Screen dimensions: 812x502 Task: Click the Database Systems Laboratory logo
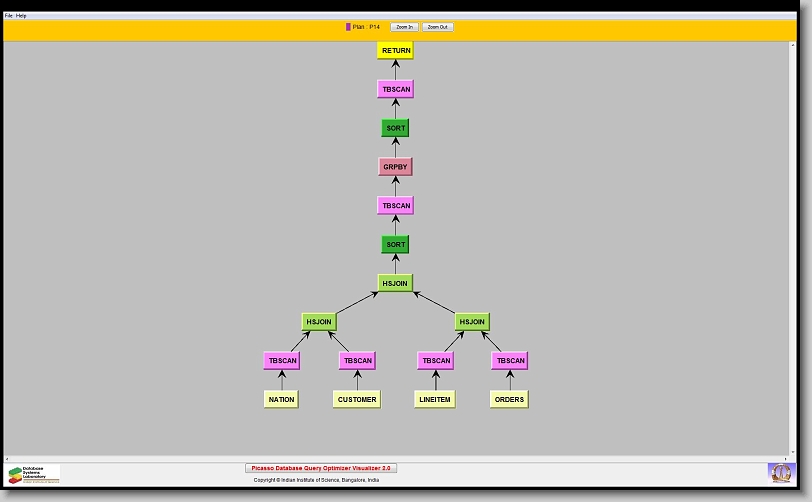(x=34, y=474)
